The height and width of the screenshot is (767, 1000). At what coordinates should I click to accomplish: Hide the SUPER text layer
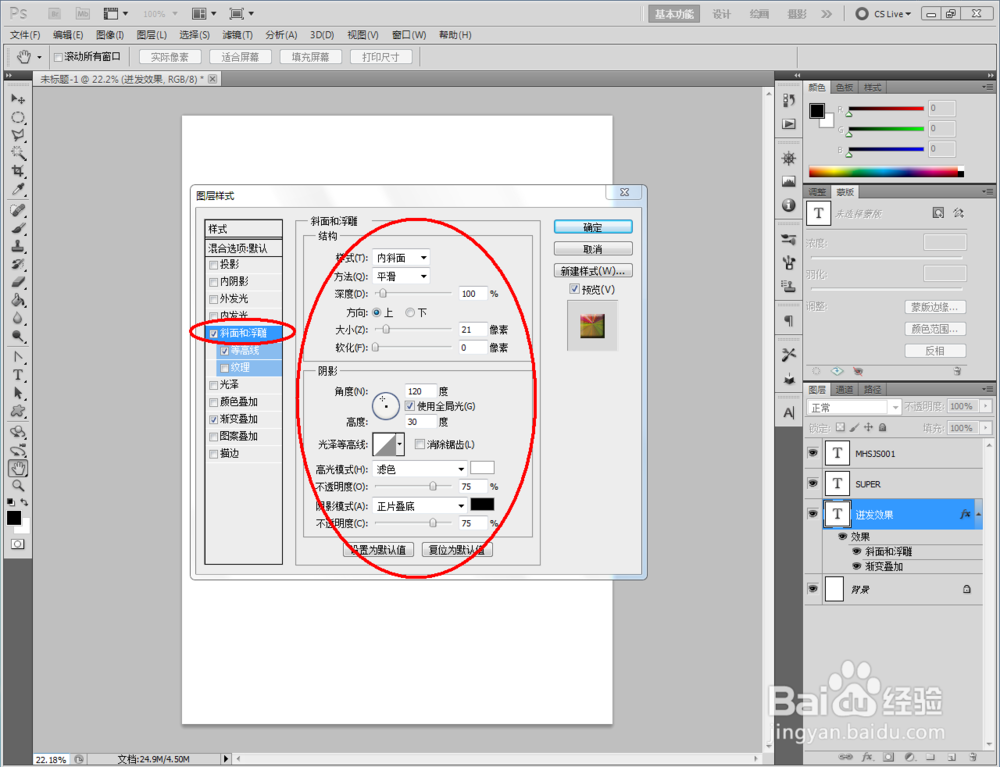point(812,483)
